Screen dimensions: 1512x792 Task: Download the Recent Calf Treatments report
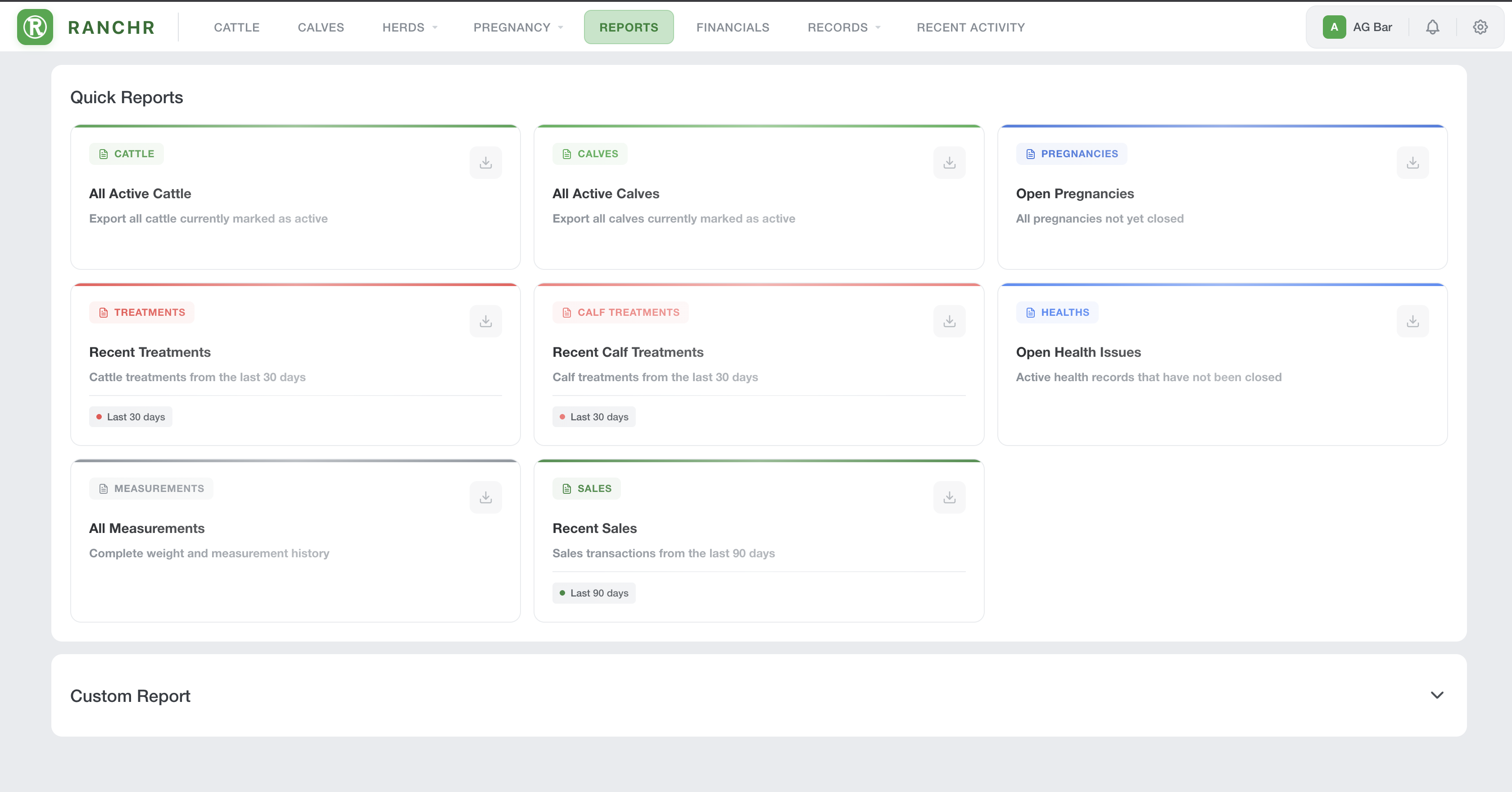[949, 321]
